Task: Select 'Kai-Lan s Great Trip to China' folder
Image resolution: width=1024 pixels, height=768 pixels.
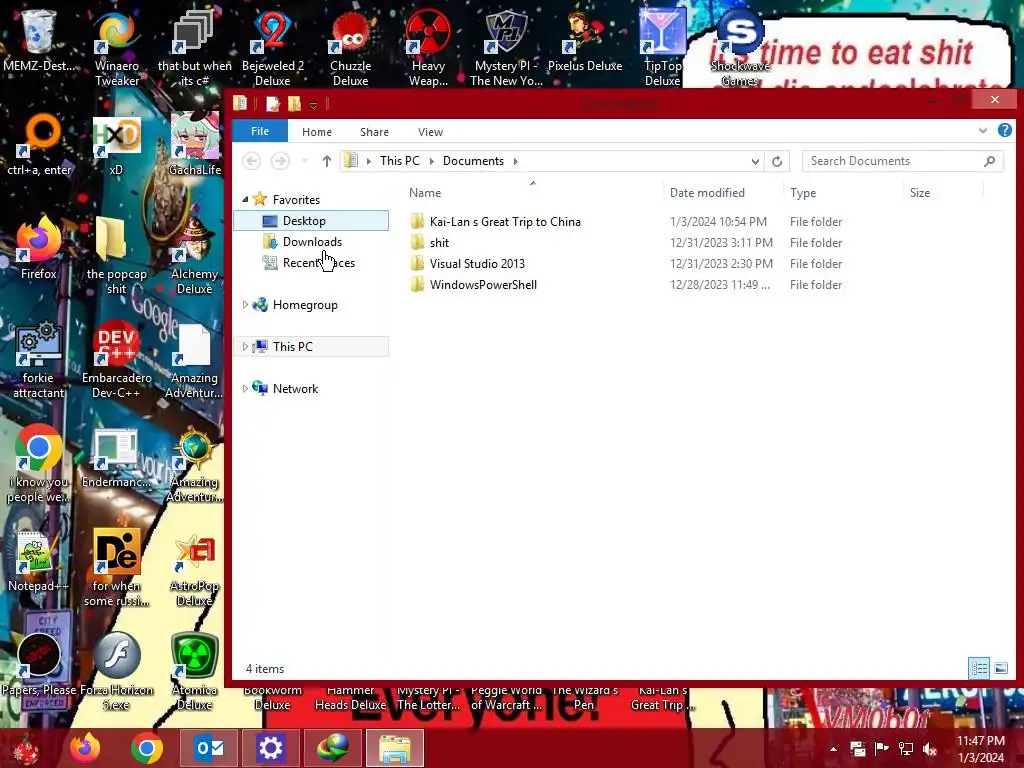Action: click(505, 222)
